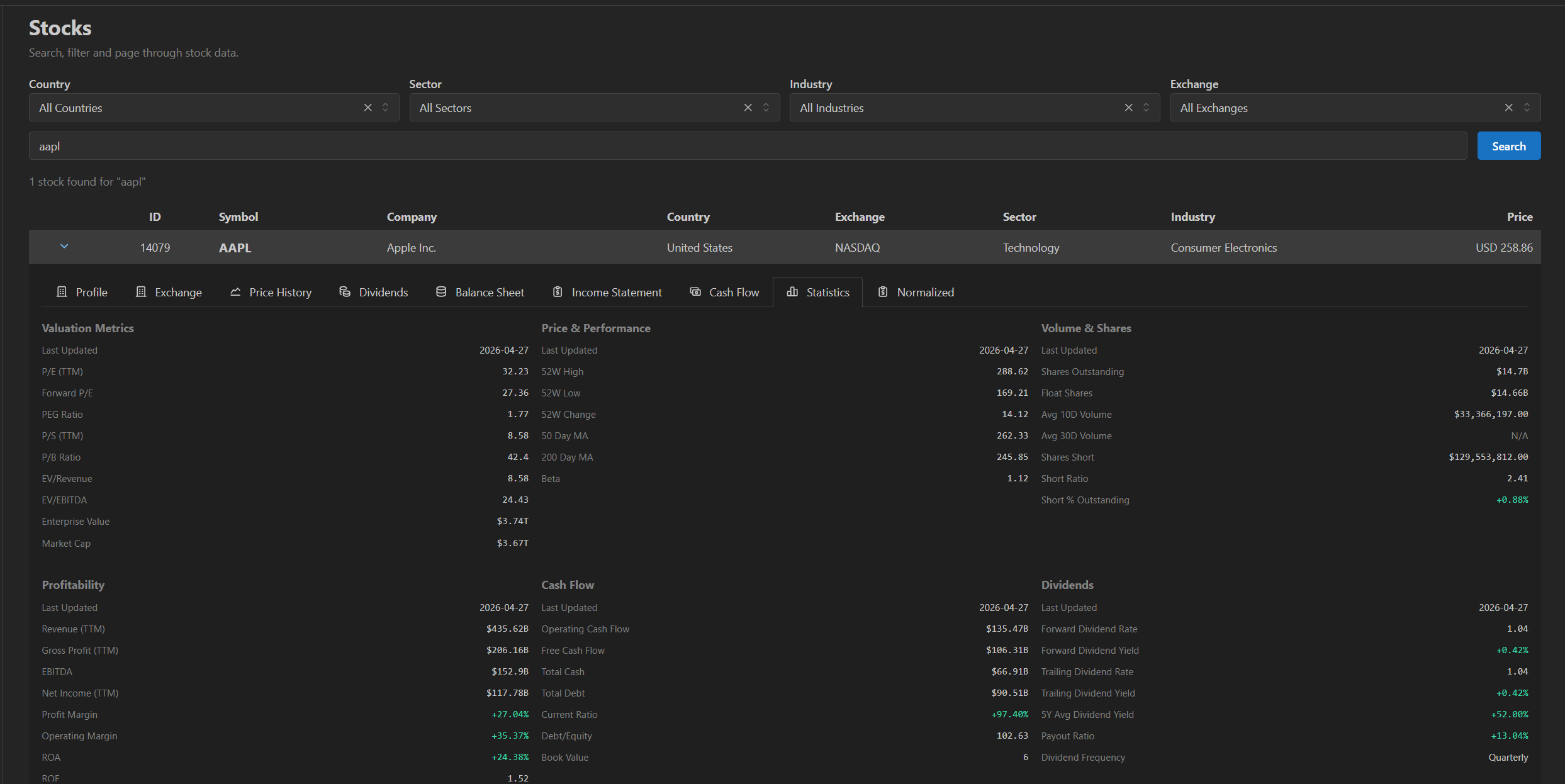Image resolution: width=1565 pixels, height=784 pixels.
Task: Click the USD 258.86 price cell
Action: (1504, 248)
